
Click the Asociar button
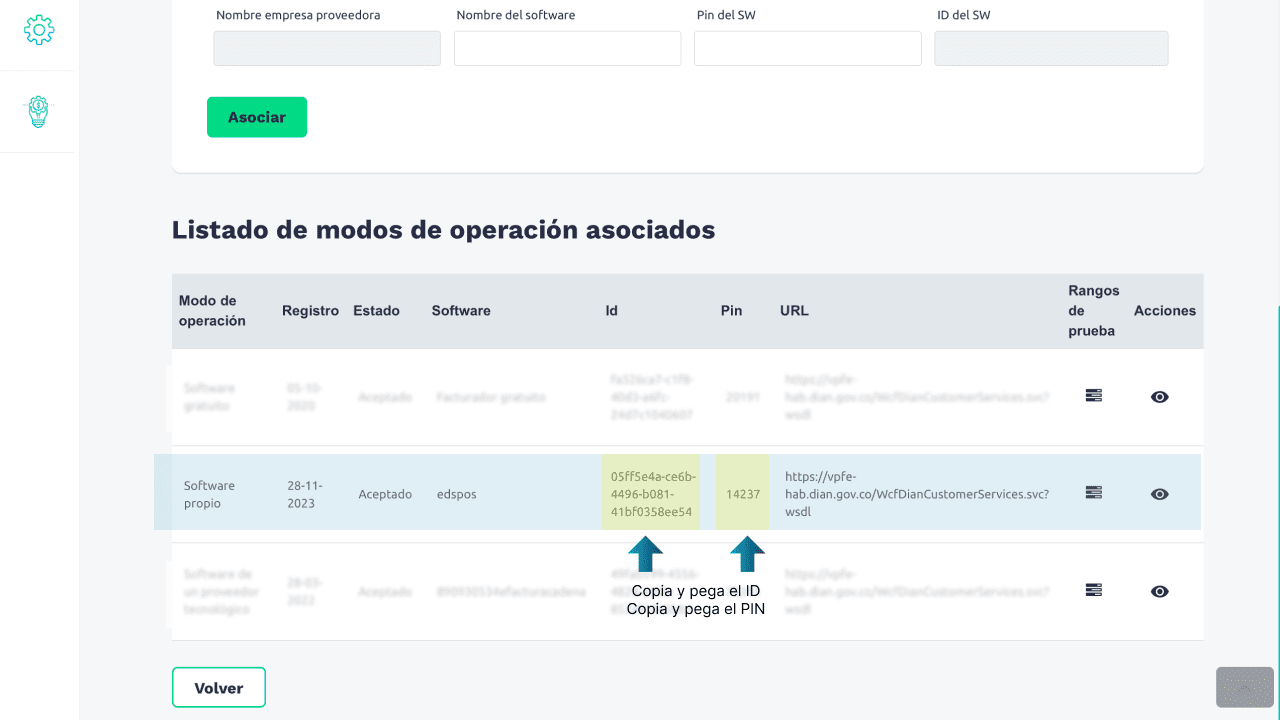[x=257, y=117]
